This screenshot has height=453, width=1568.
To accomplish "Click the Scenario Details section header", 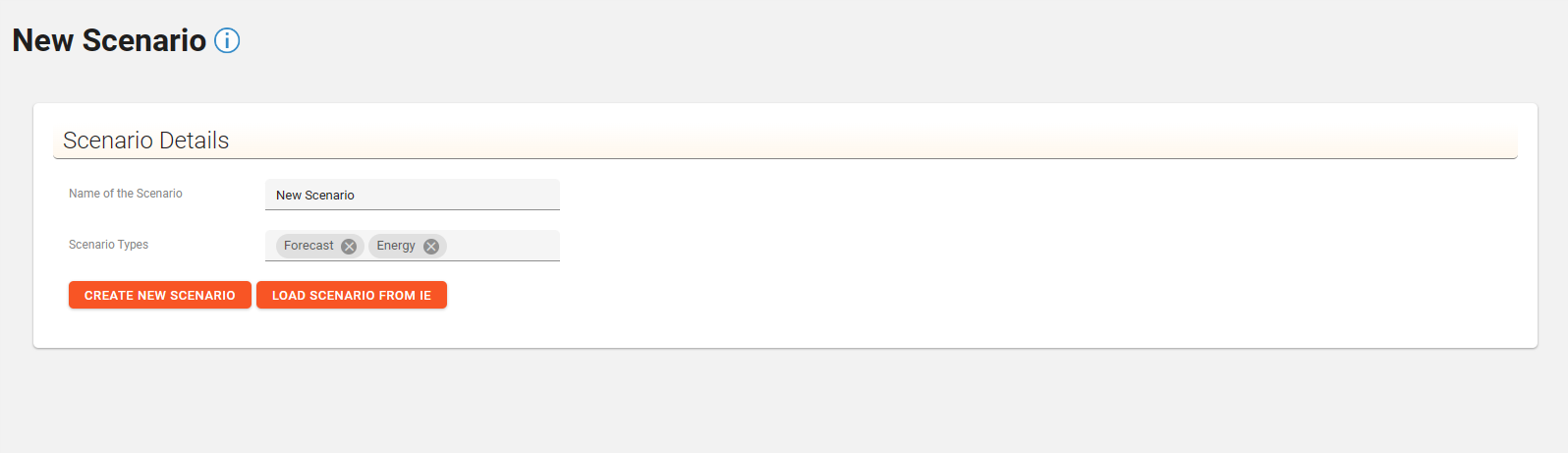I will click(146, 141).
